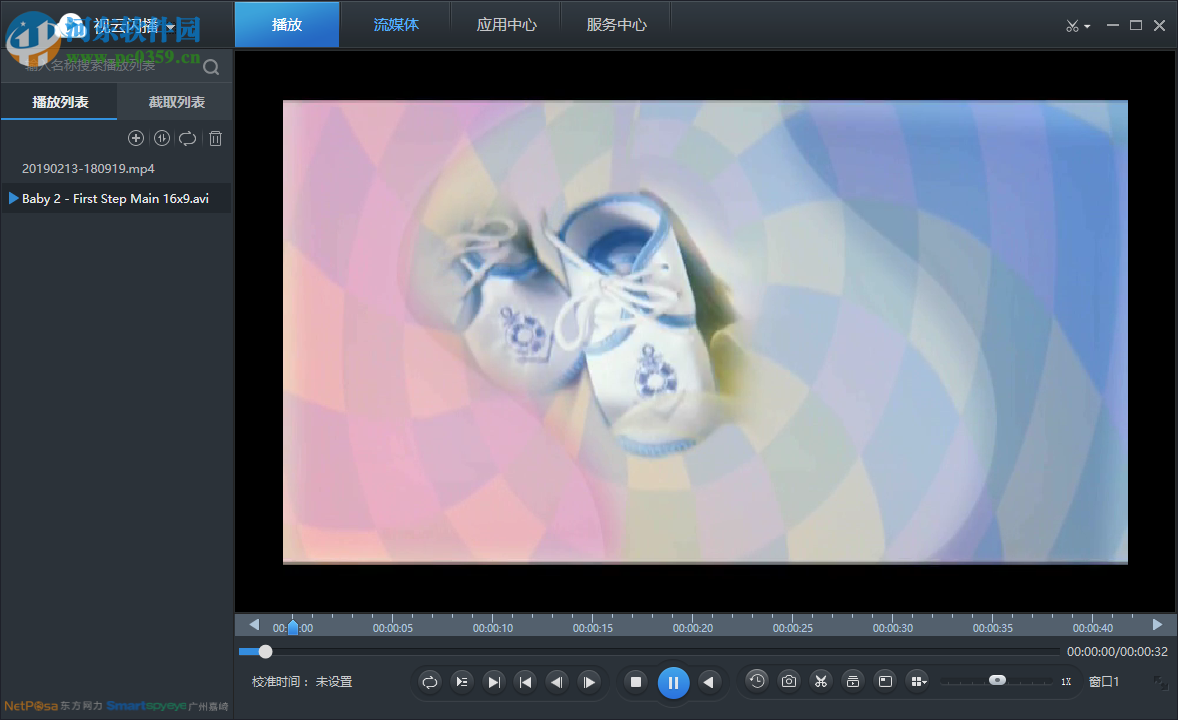Click the video display area
1178x720 pixels.
(x=705, y=331)
